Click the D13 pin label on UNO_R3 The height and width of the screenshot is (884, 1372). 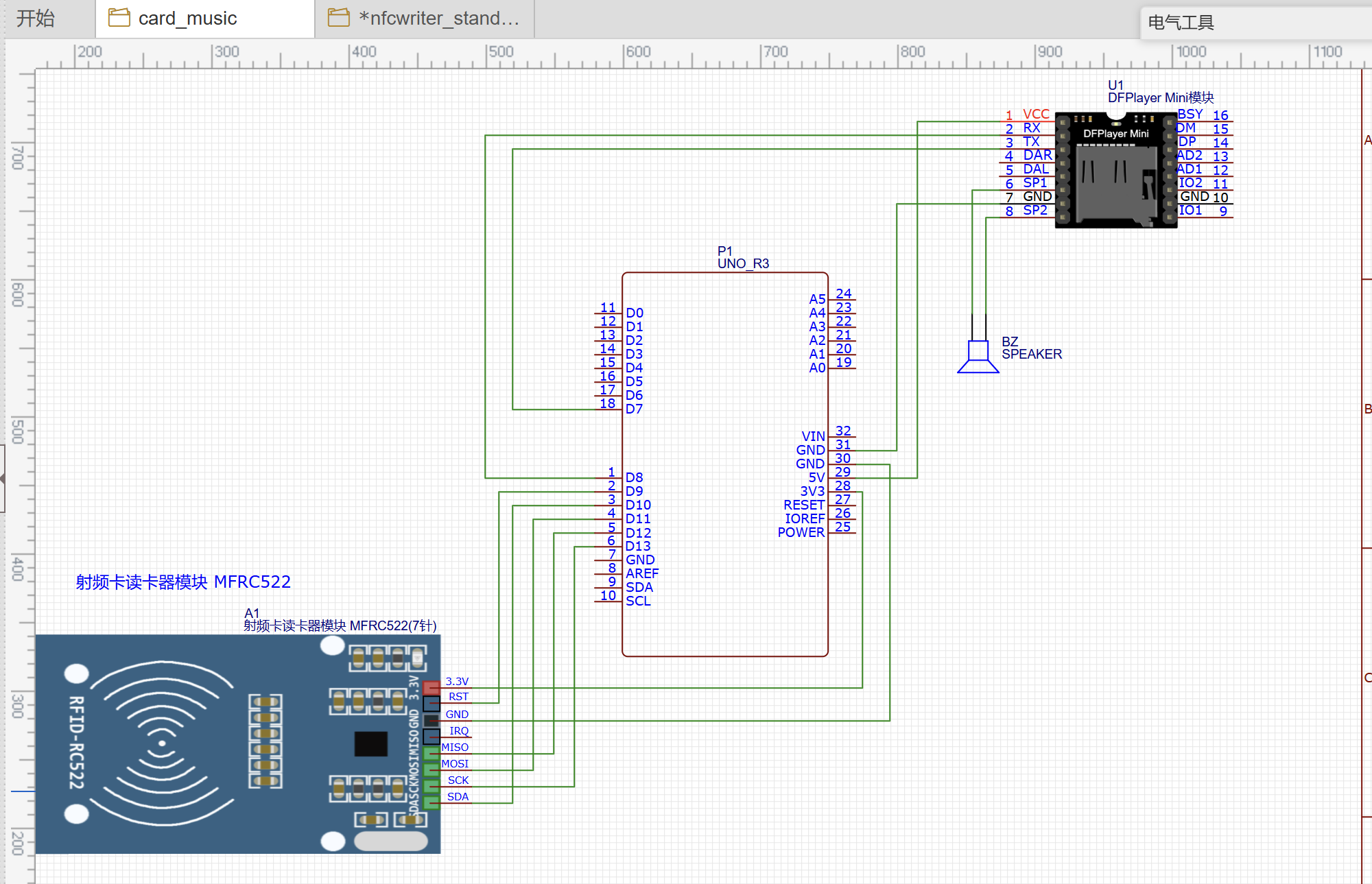click(638, 547)
